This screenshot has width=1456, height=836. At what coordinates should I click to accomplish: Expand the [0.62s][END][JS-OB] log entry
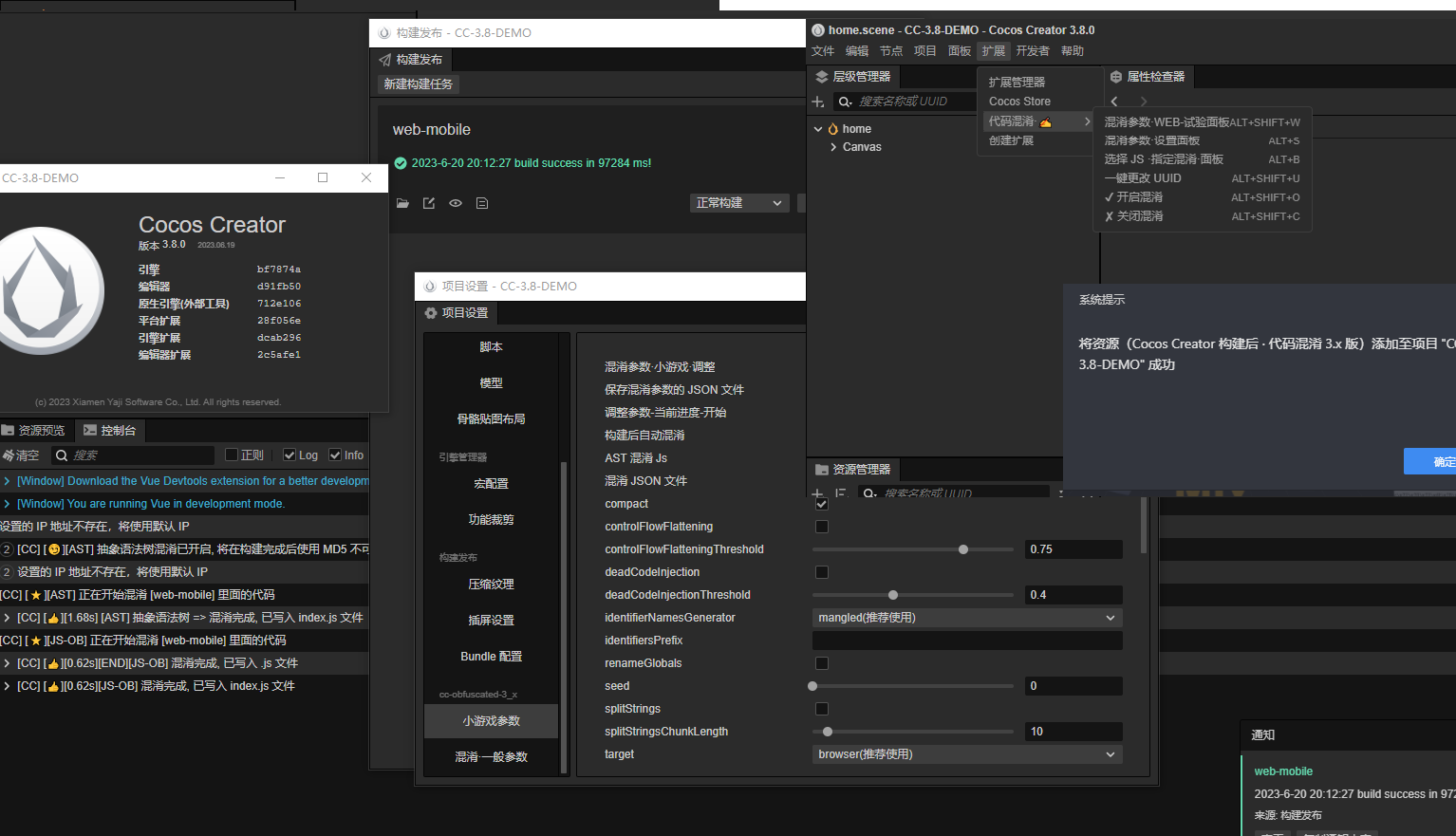click(x=7, y=663)
